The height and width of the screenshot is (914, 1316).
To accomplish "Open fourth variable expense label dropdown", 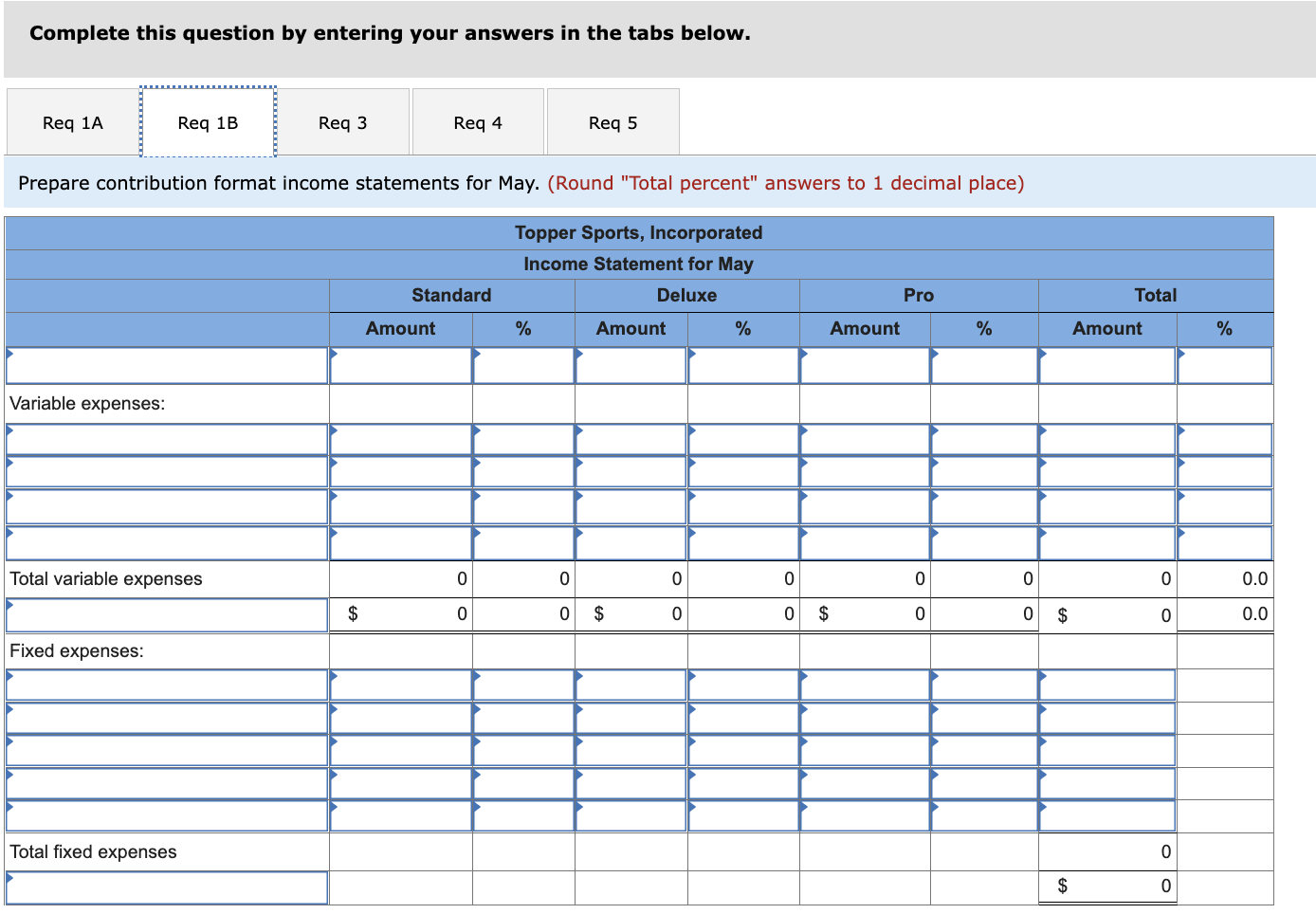I will pyautogui.click(x=167, y=543).
